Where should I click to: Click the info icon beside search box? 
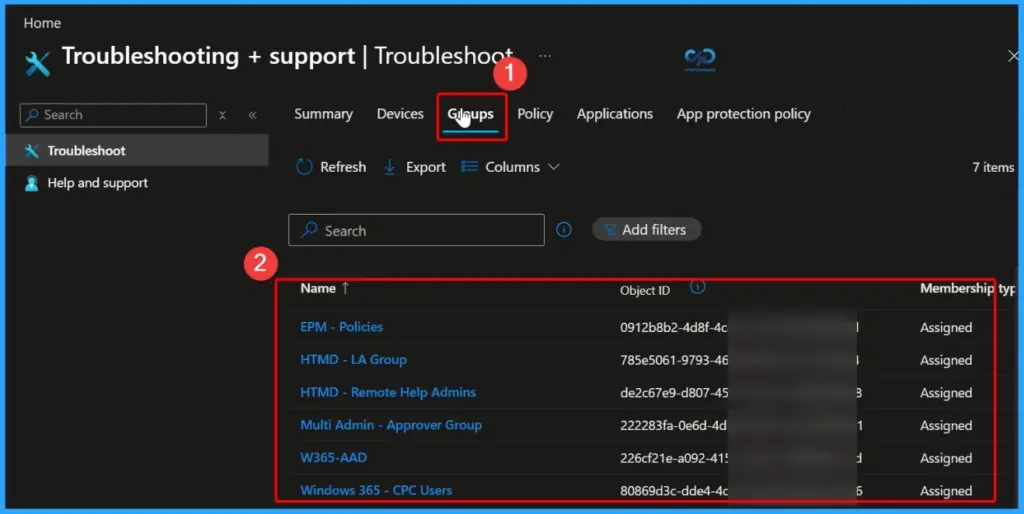click(x=564, y=230)
